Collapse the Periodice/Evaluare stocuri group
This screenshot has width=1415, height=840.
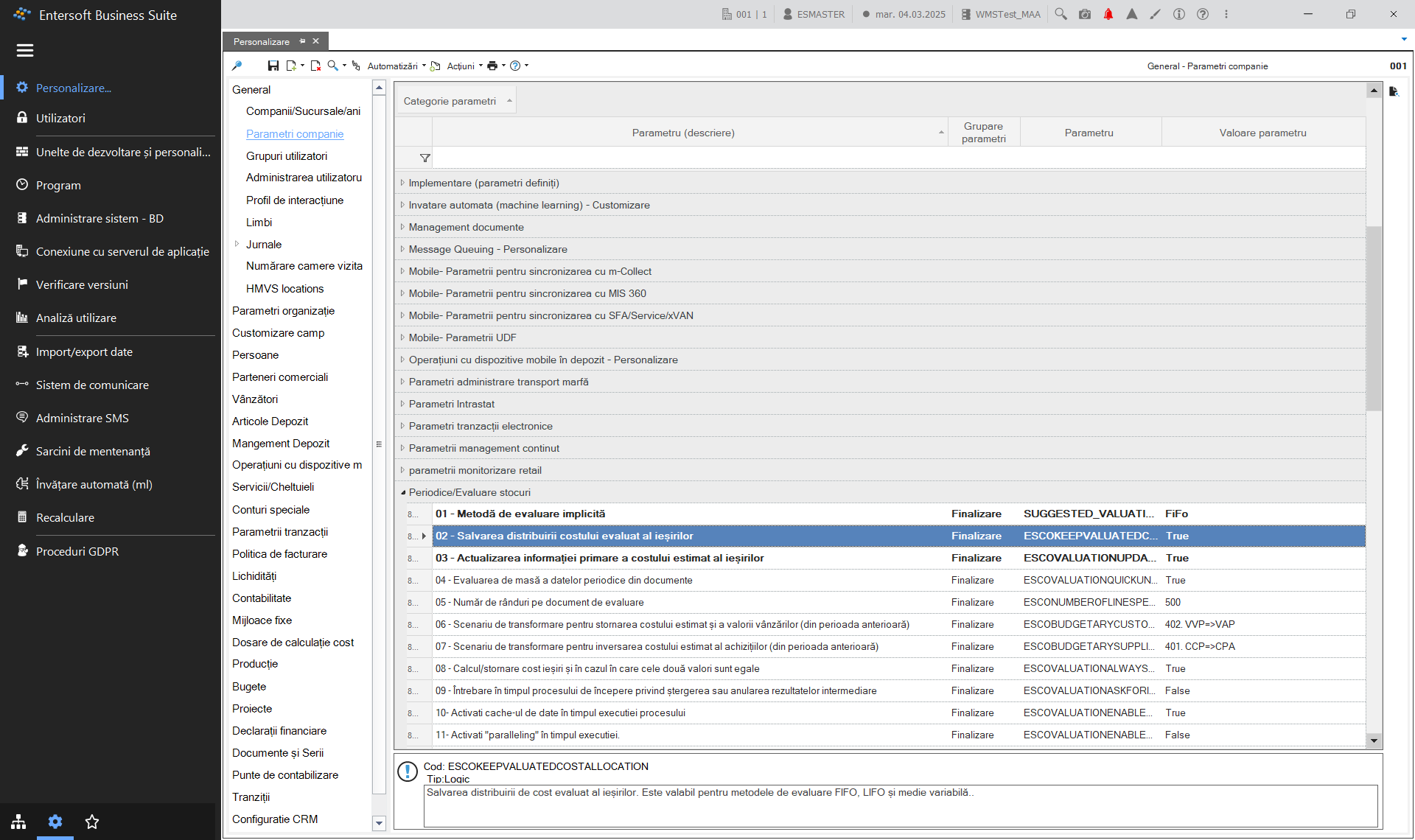pos(402,492)
